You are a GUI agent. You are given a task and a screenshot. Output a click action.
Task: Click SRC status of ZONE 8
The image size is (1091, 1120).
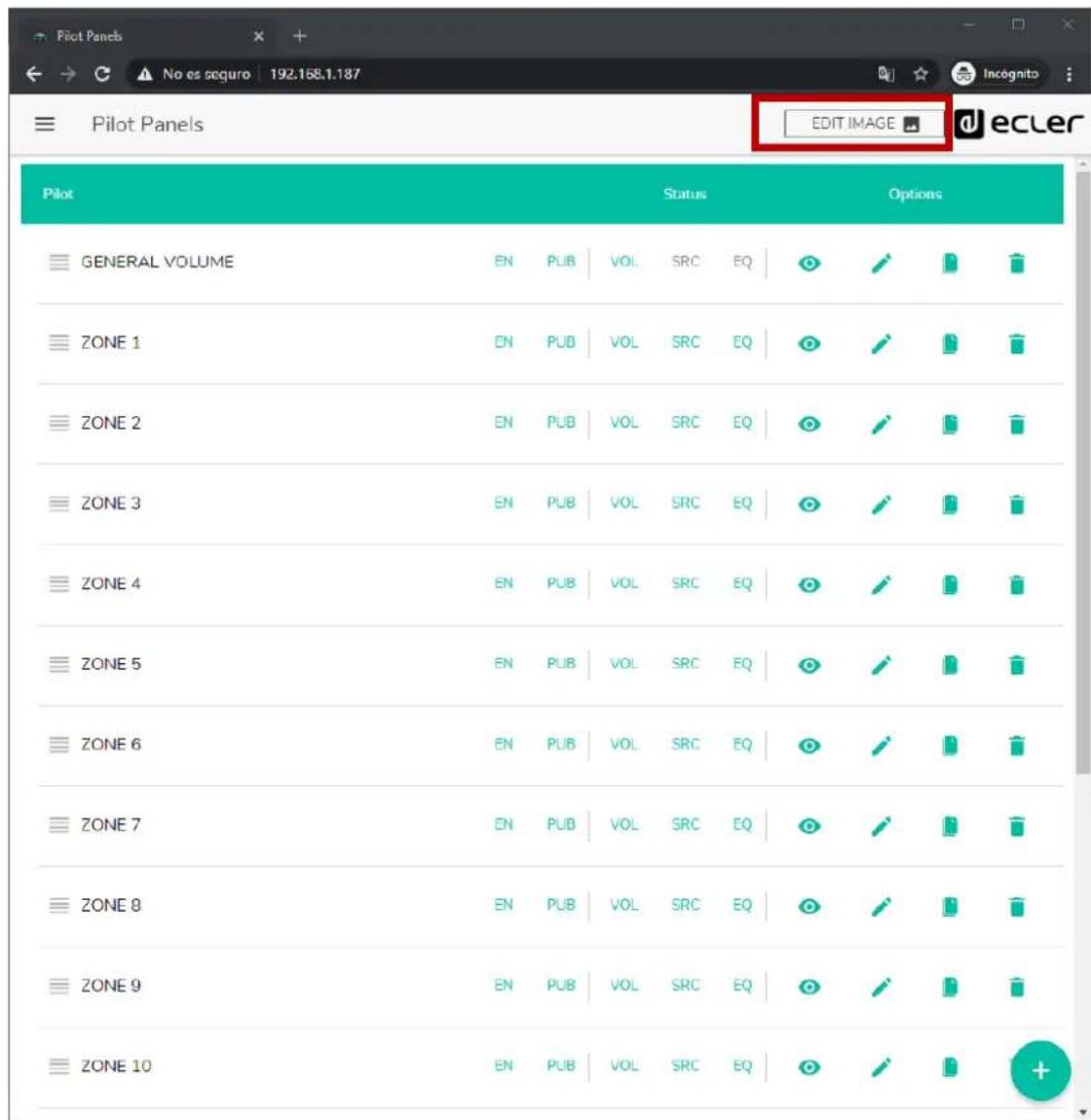[x=685, y=905]
